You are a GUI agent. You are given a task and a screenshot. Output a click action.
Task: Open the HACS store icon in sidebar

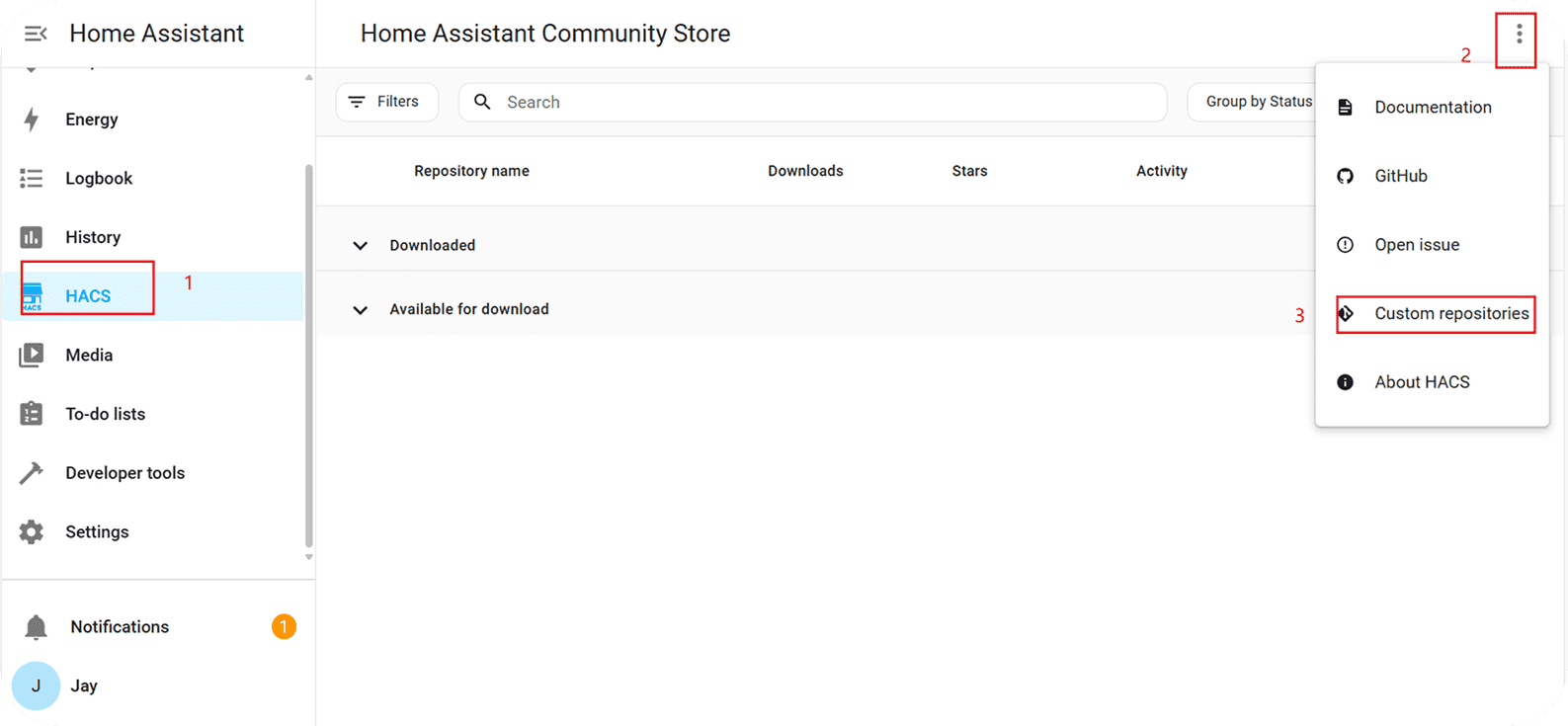[x=32, y=296]
